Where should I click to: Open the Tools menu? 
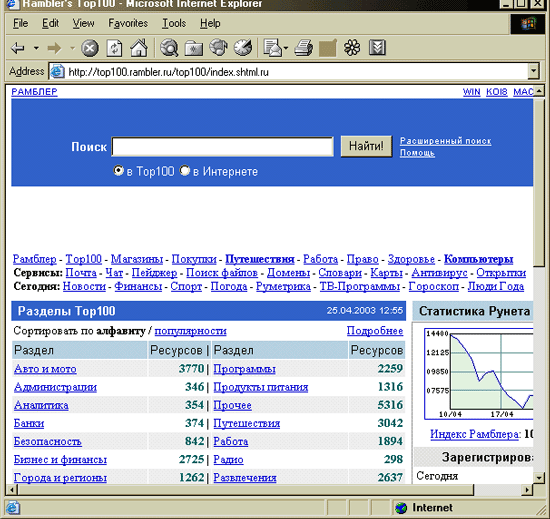pos(174,23)
